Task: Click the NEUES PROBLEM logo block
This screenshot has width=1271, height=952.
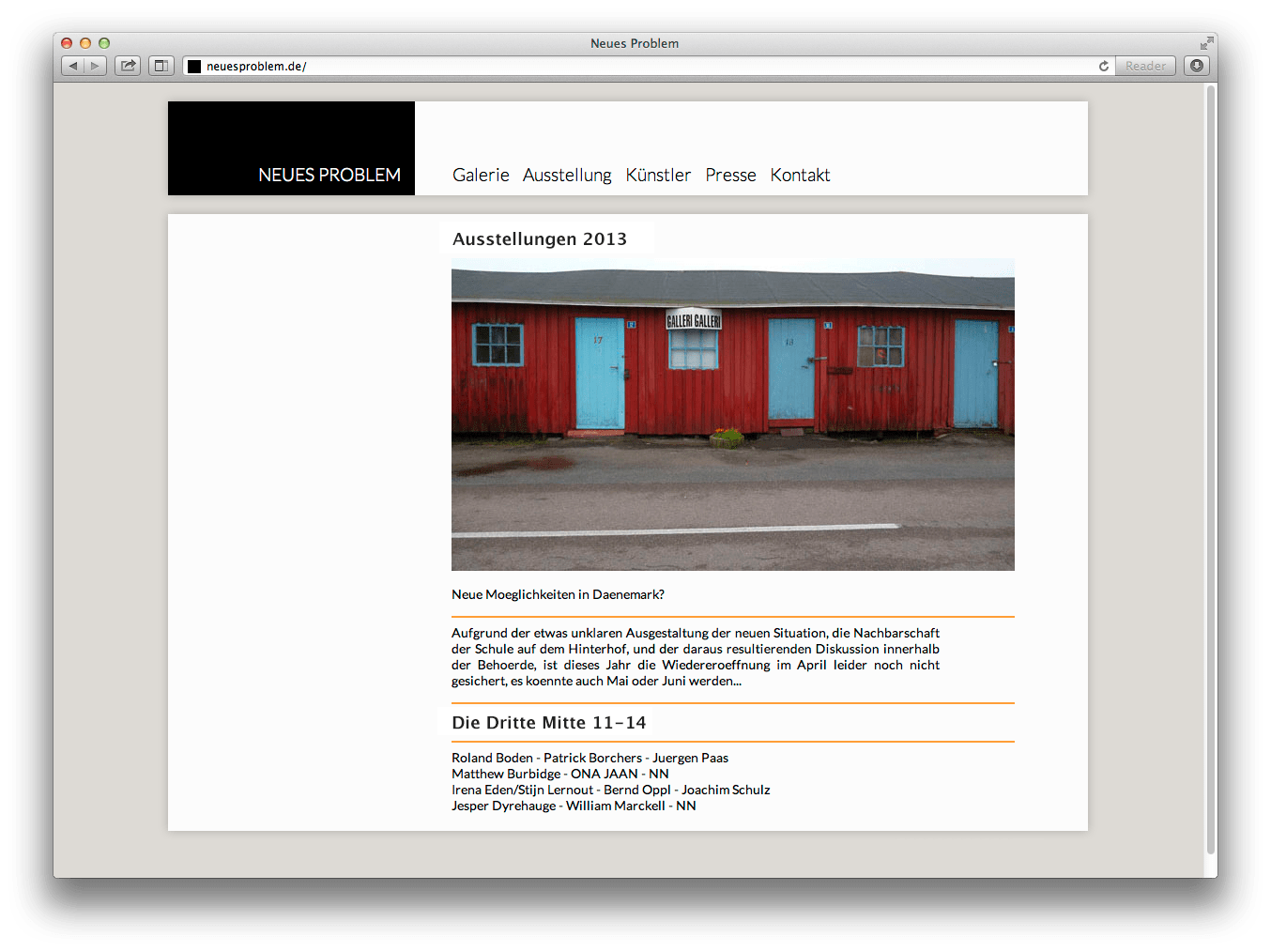Action: 291,148
